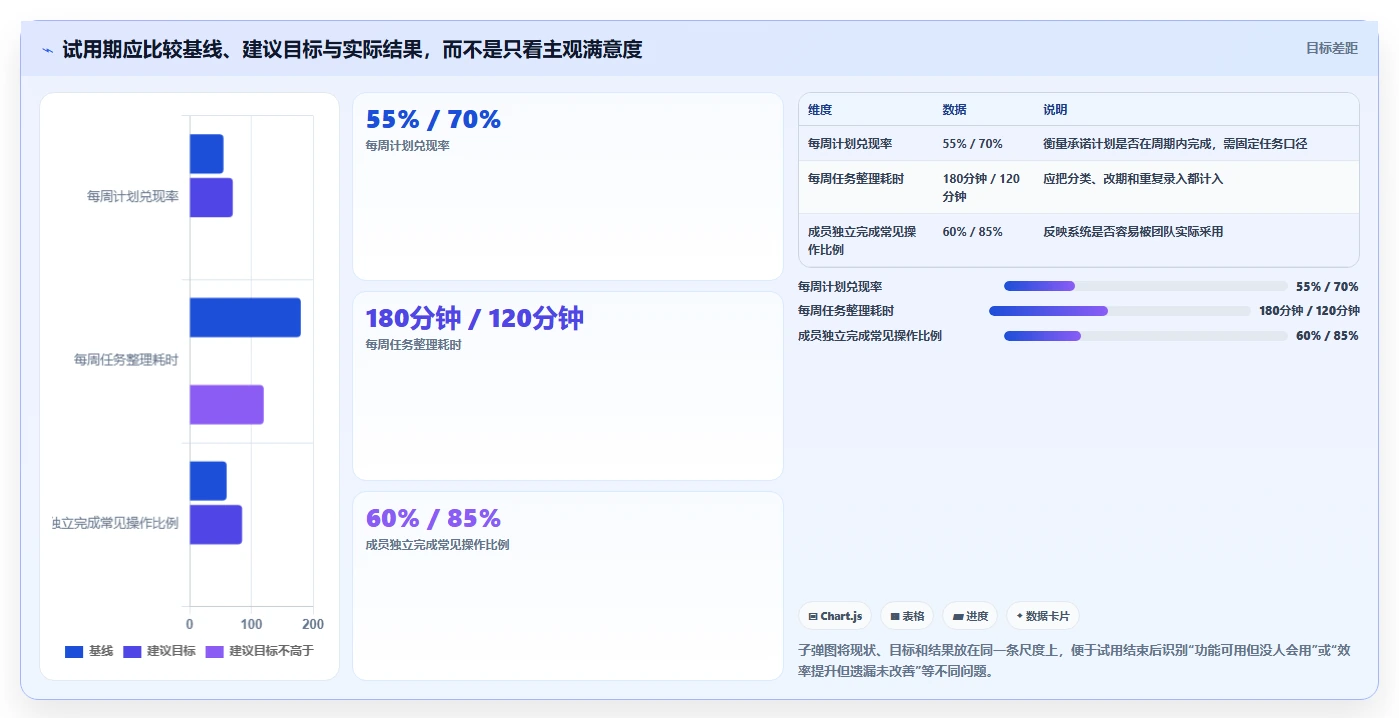The image size is (1399, 718).
Task: Toggle the 建议目标 legend color swatch
Action: click(132, 651)
